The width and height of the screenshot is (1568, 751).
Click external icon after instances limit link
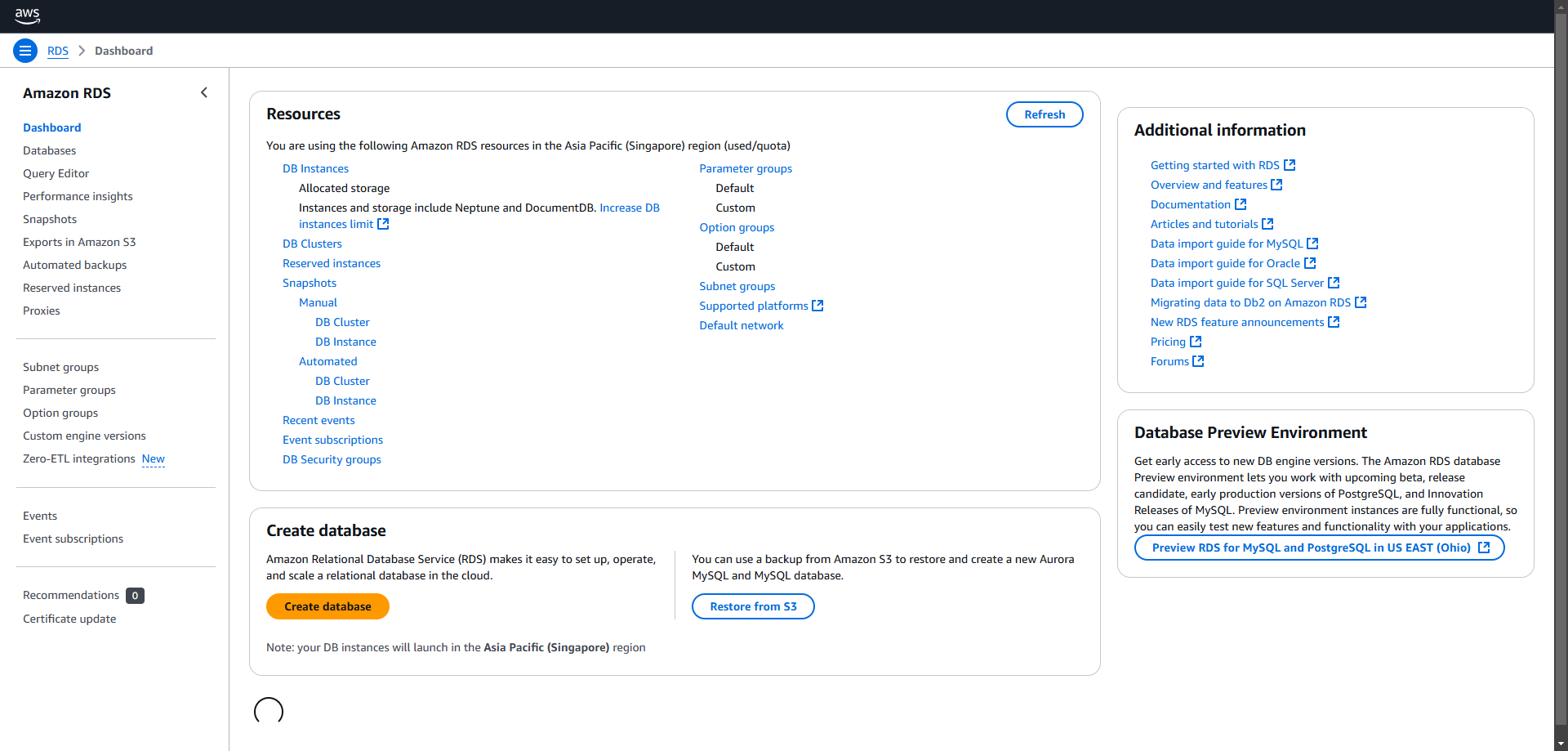pyautogui.click(x=383, y=224)
